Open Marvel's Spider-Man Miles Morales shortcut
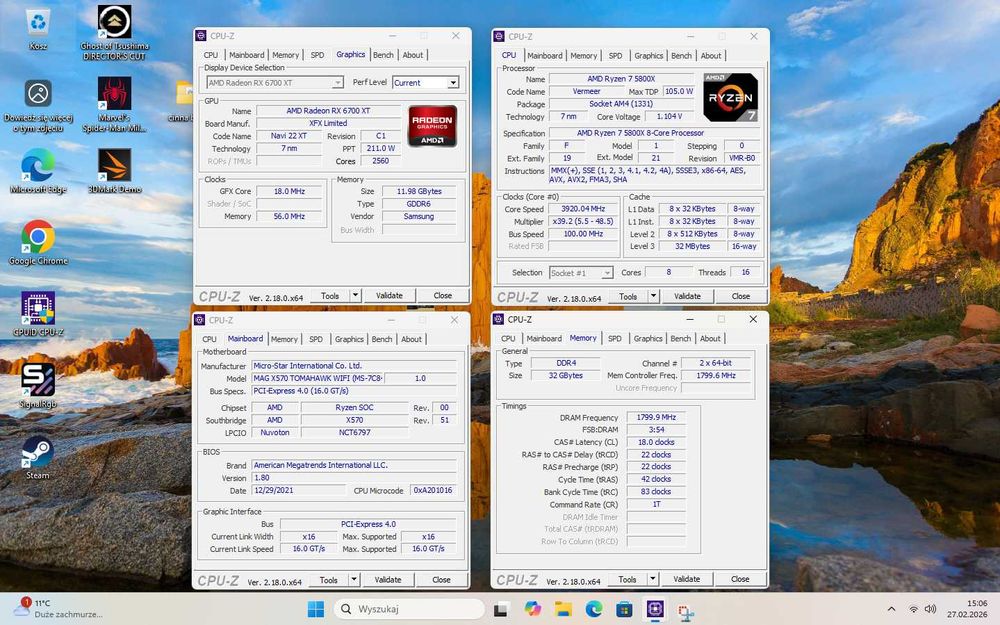The height and width of the screenshot is (625, 1000). click(x=115, y=104)
